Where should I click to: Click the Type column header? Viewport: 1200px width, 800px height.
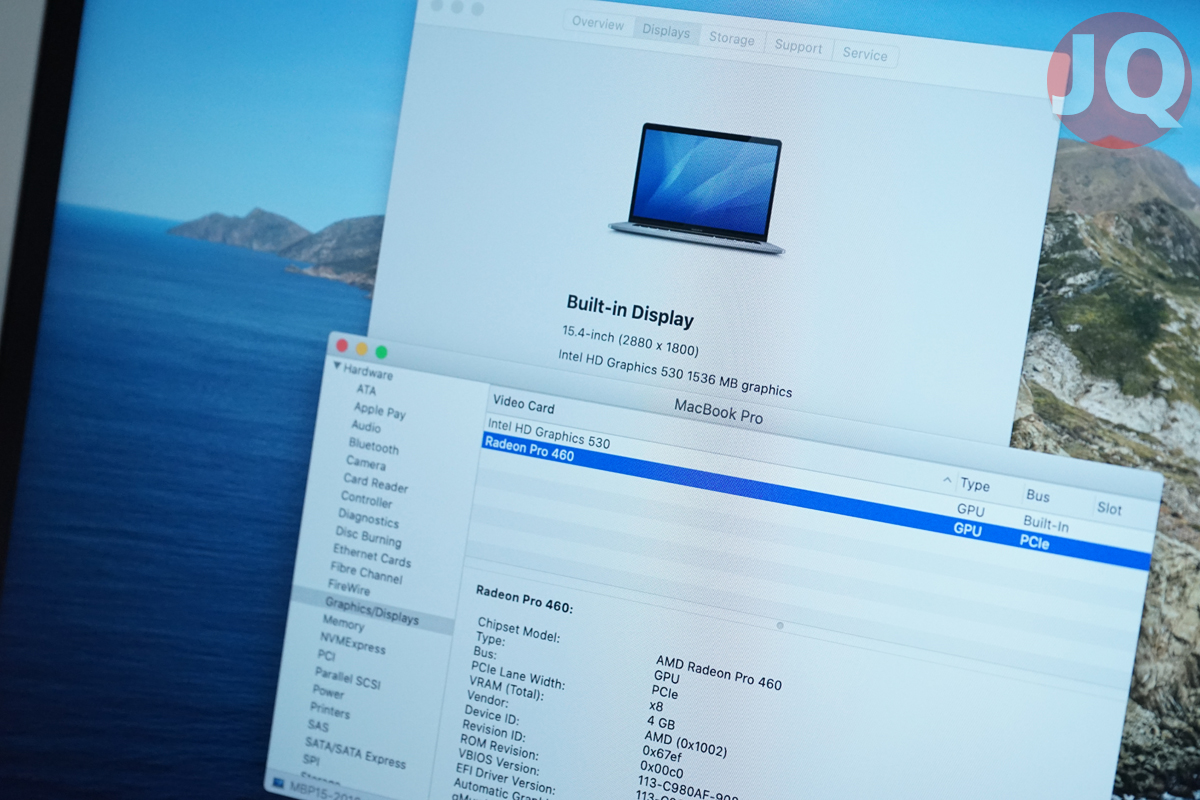tap(975, 485)
